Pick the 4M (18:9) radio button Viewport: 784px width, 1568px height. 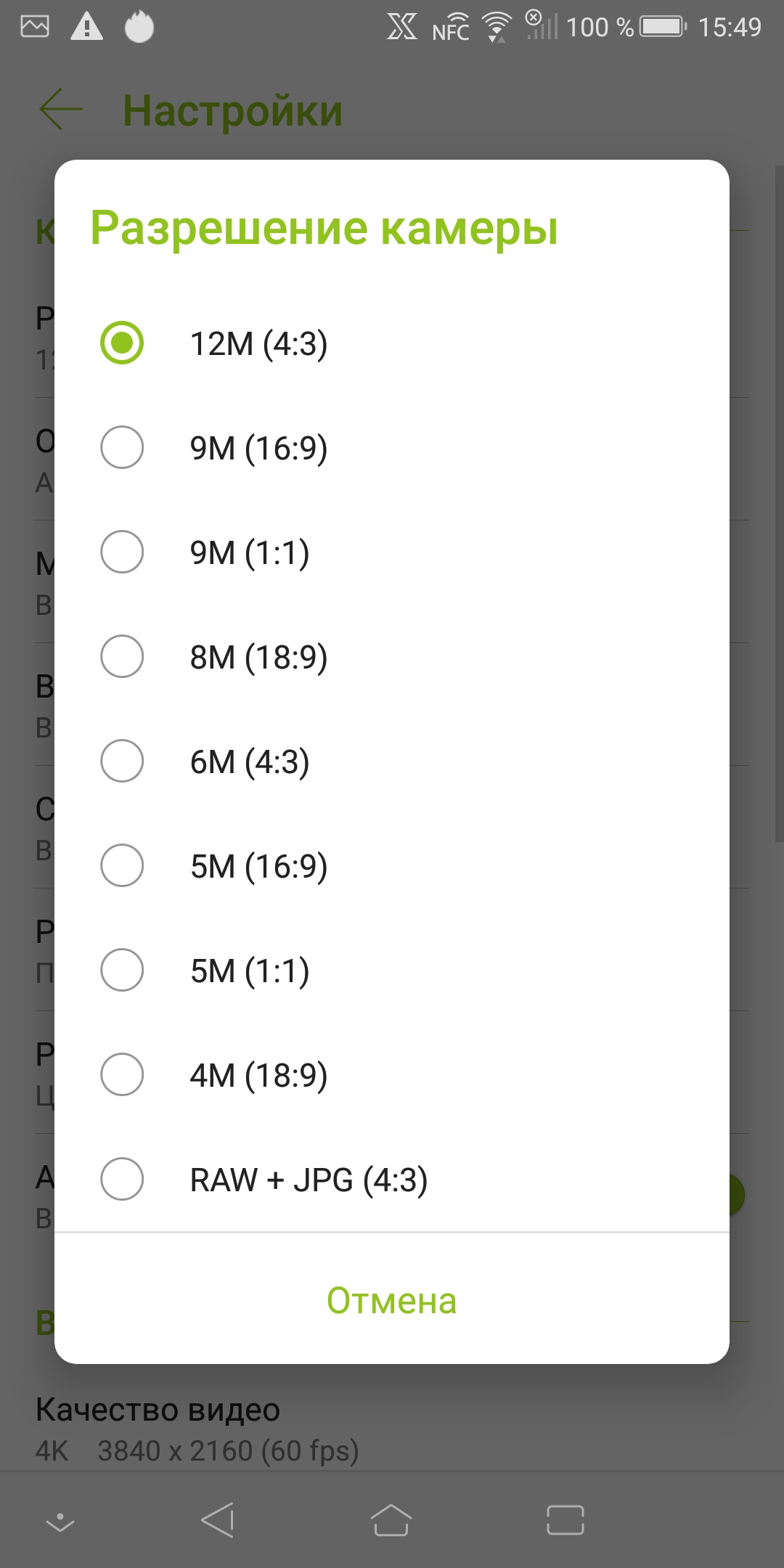coord(122,1074)
